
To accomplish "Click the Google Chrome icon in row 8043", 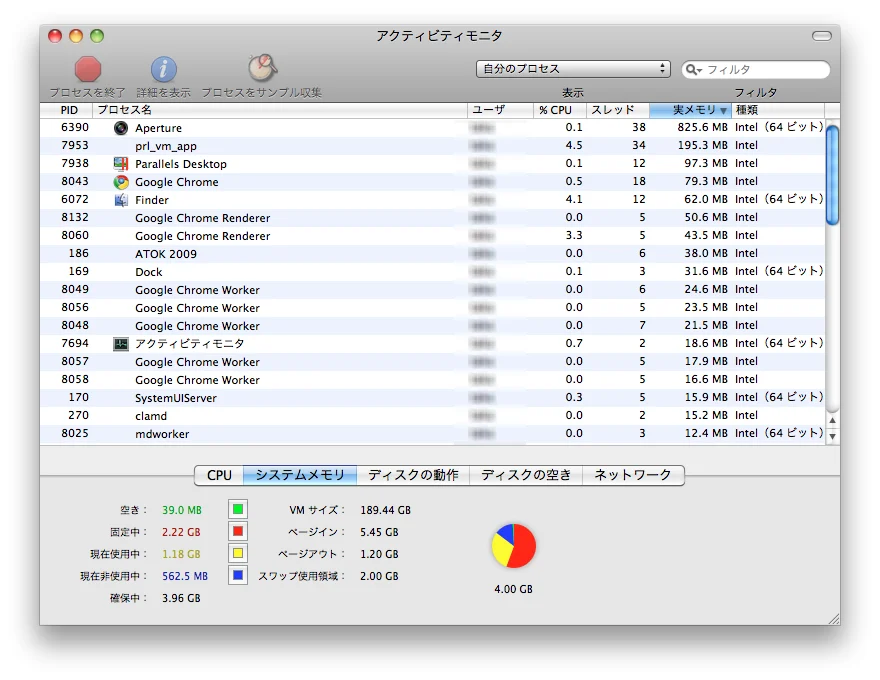I will (x=121, y=182).
